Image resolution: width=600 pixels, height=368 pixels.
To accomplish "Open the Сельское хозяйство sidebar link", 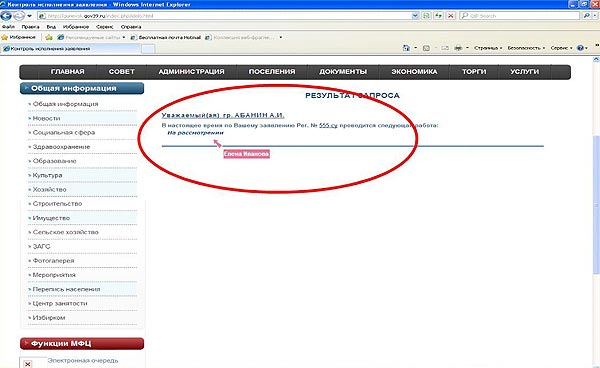I will (65, 232).
